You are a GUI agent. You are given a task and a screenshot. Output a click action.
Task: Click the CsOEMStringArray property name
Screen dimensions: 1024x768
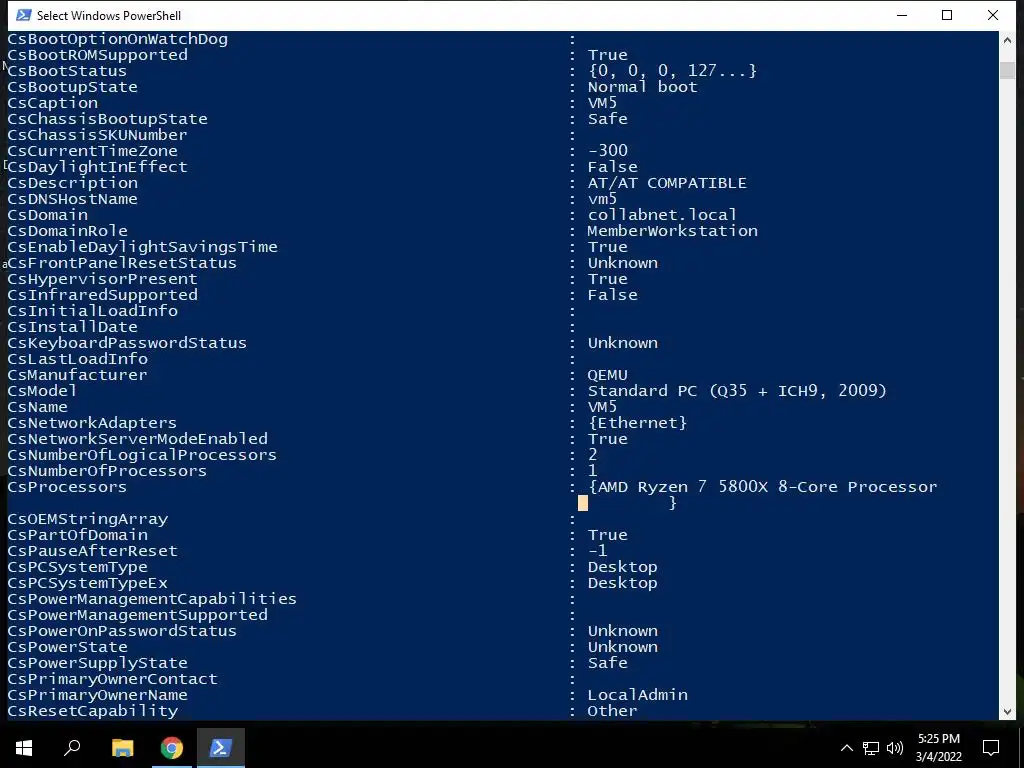[x=88, y=519]
